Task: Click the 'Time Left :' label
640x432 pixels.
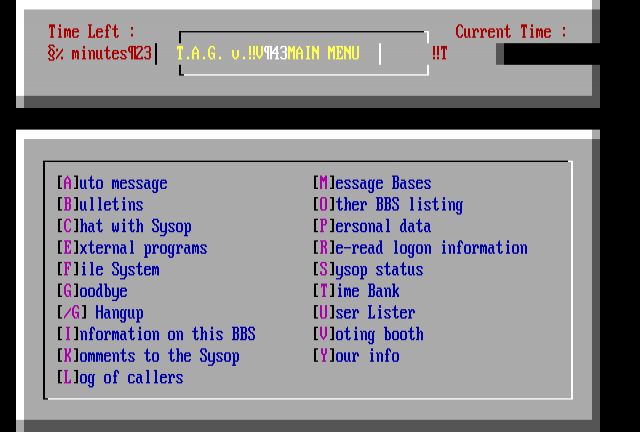Action: (91, 32)
